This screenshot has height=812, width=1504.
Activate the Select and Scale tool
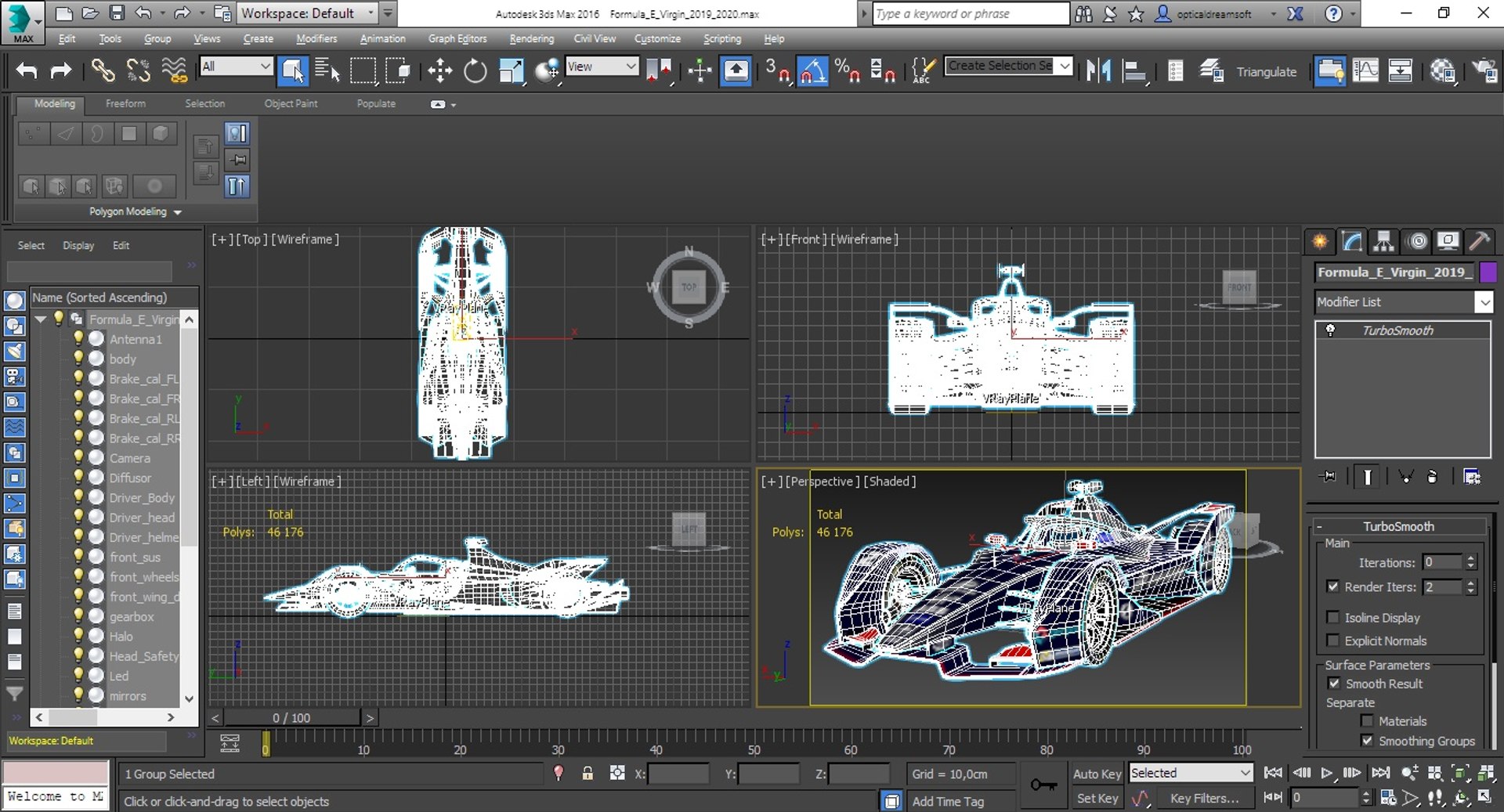(511, 71)
